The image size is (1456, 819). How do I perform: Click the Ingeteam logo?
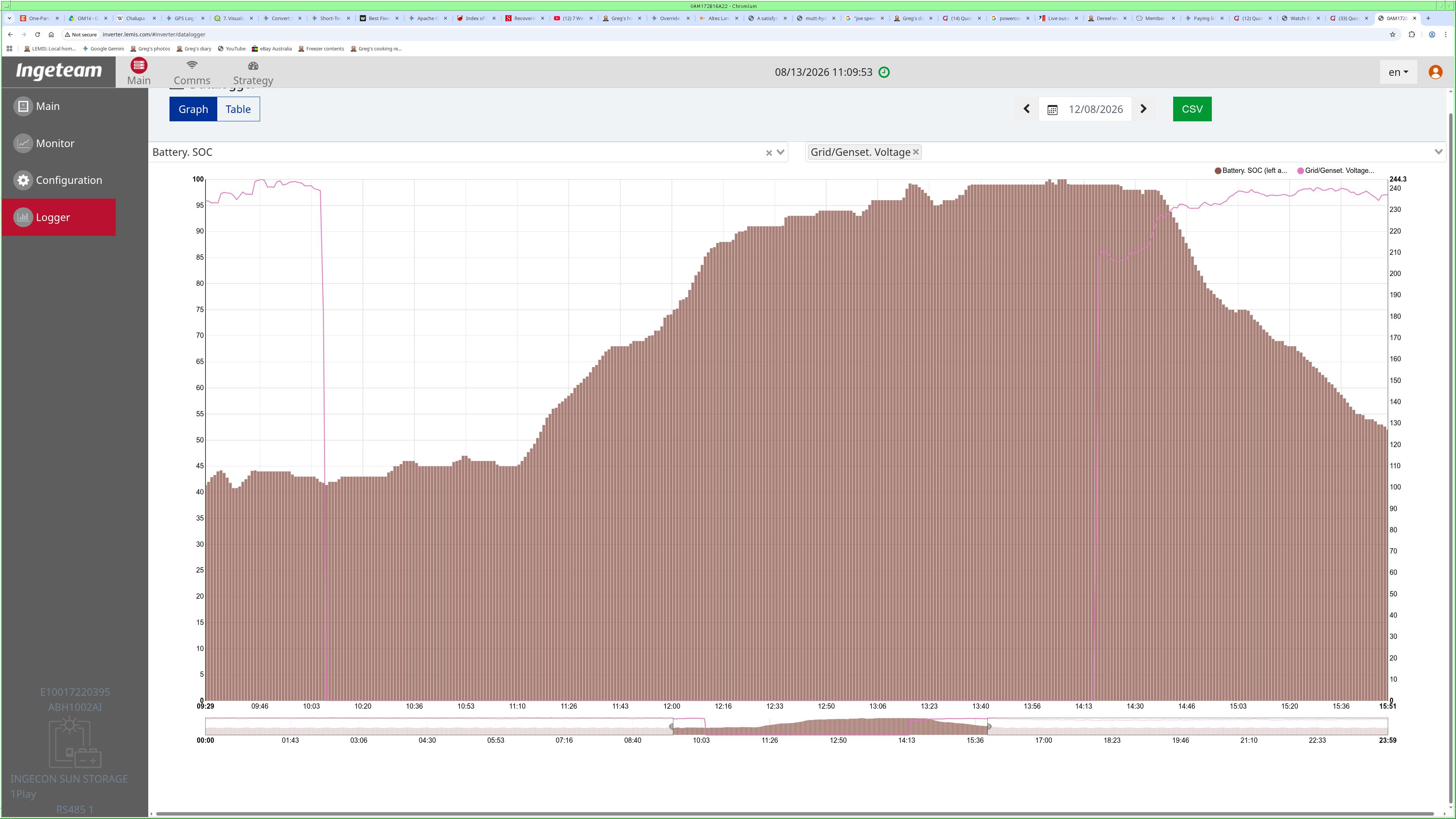coord(59,71)
